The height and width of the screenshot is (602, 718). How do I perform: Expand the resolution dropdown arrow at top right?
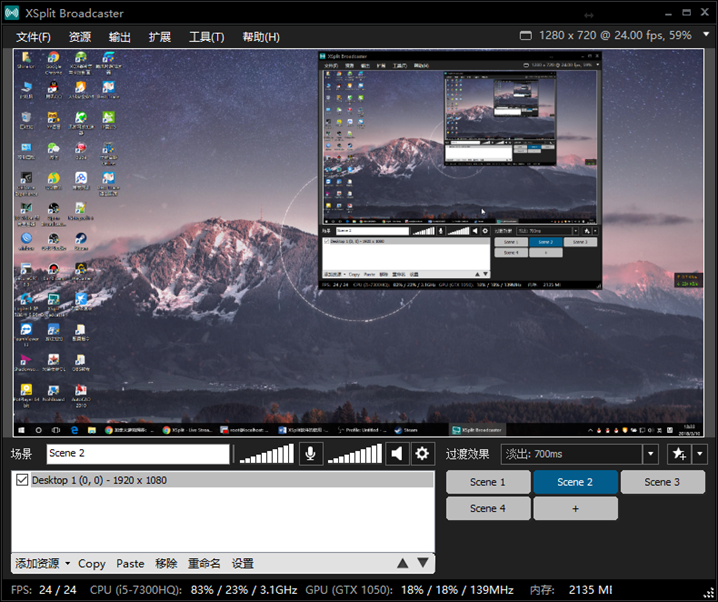point(706,34)
